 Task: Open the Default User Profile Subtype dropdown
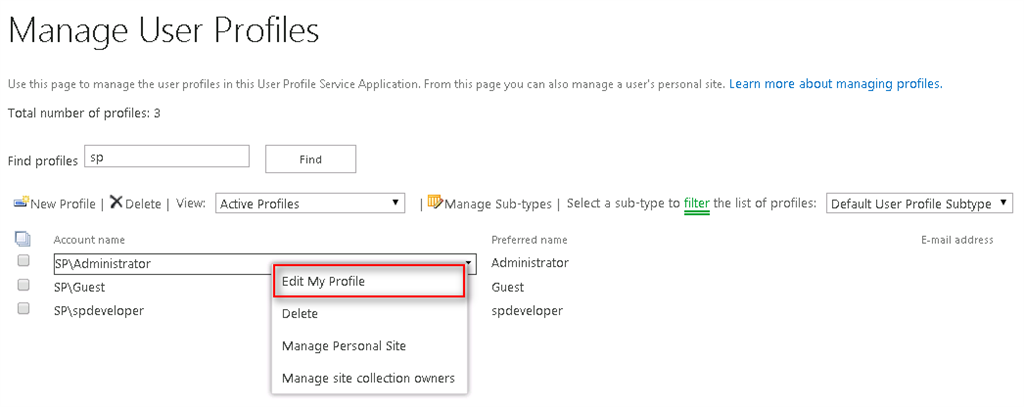pyautogui.click(x=919, y=203)
